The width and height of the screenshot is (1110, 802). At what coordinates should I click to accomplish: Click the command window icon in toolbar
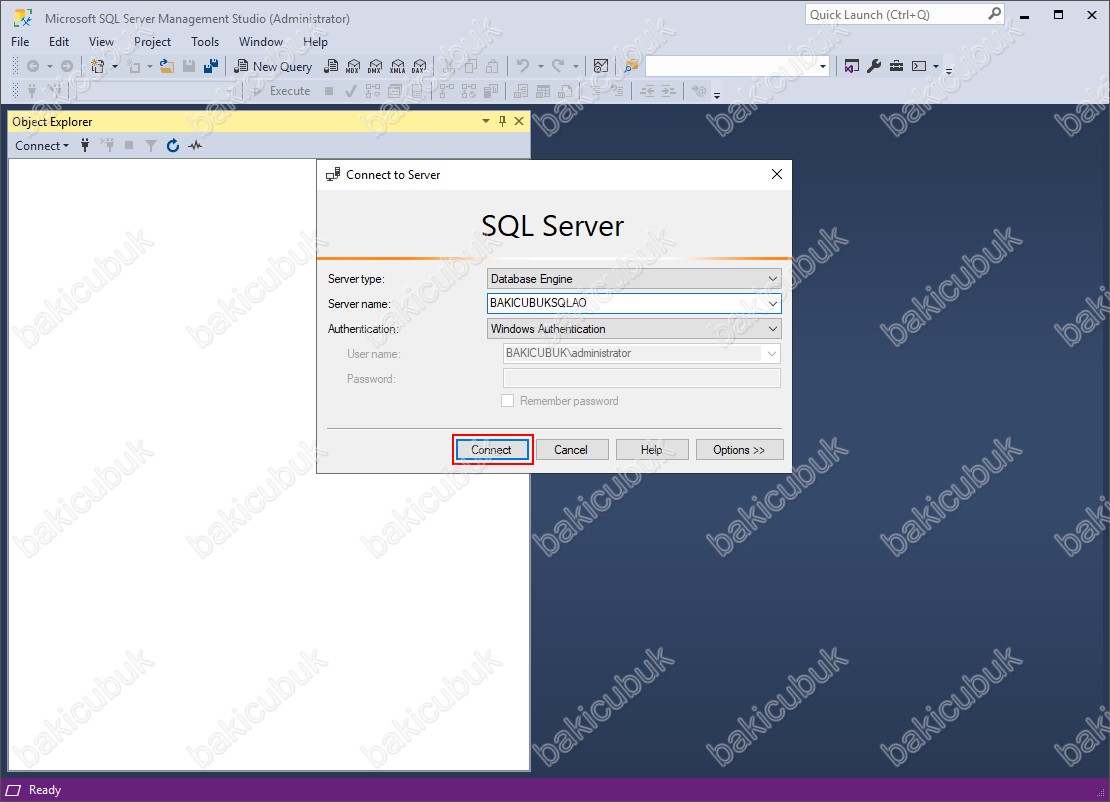point(919,67)
